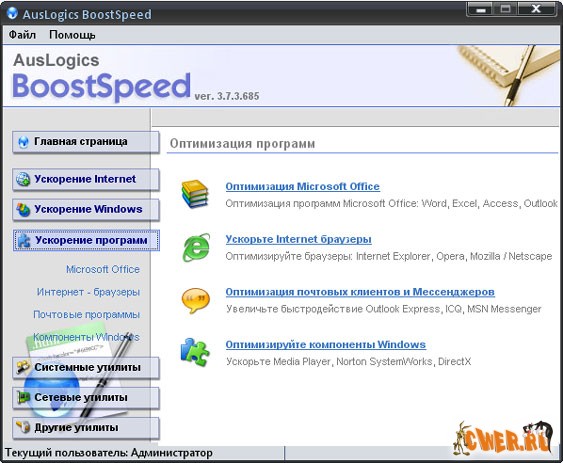Open Ускорение Internet section

[x=86, y=179]
